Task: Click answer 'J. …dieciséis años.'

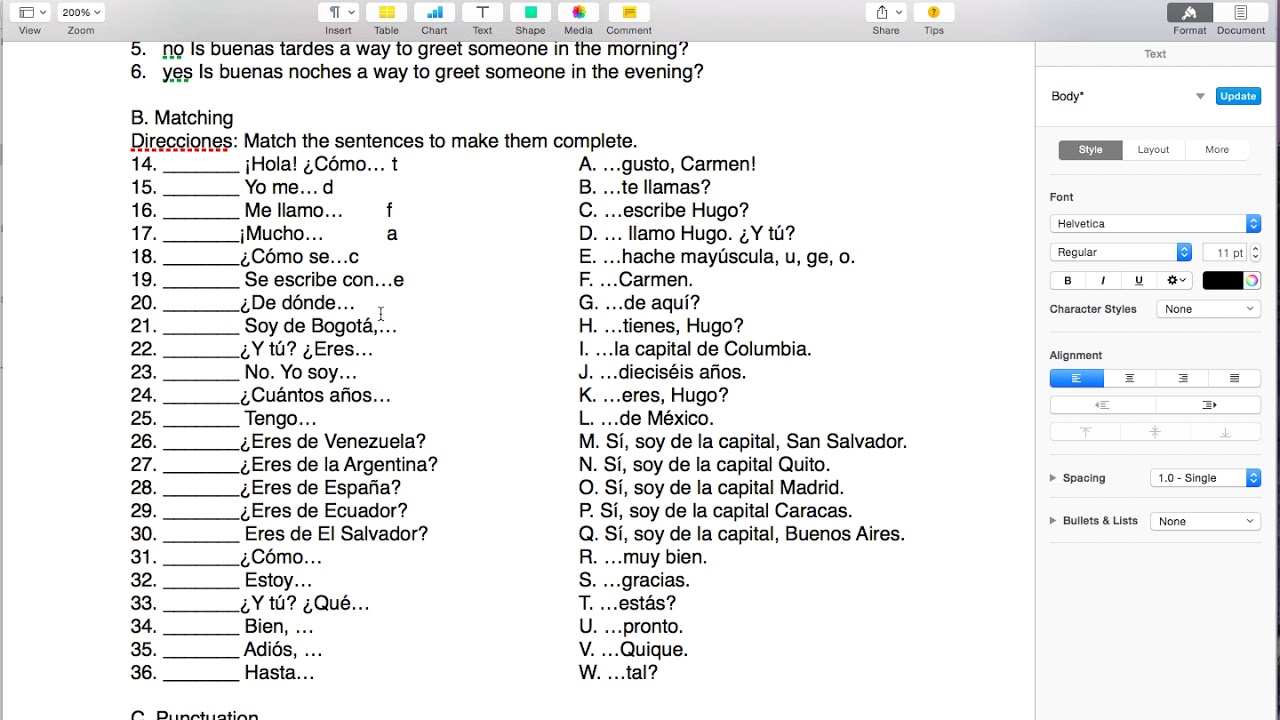Action: [x=662, y=372]
